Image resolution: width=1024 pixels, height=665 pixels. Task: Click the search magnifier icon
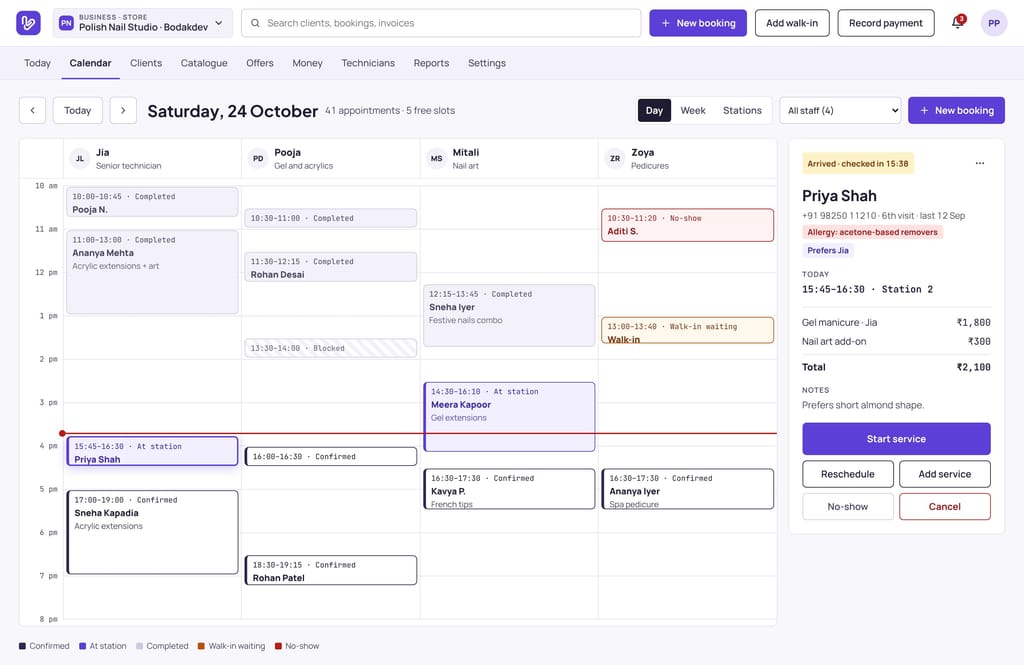pyautogui.click(x=255, y=23)
